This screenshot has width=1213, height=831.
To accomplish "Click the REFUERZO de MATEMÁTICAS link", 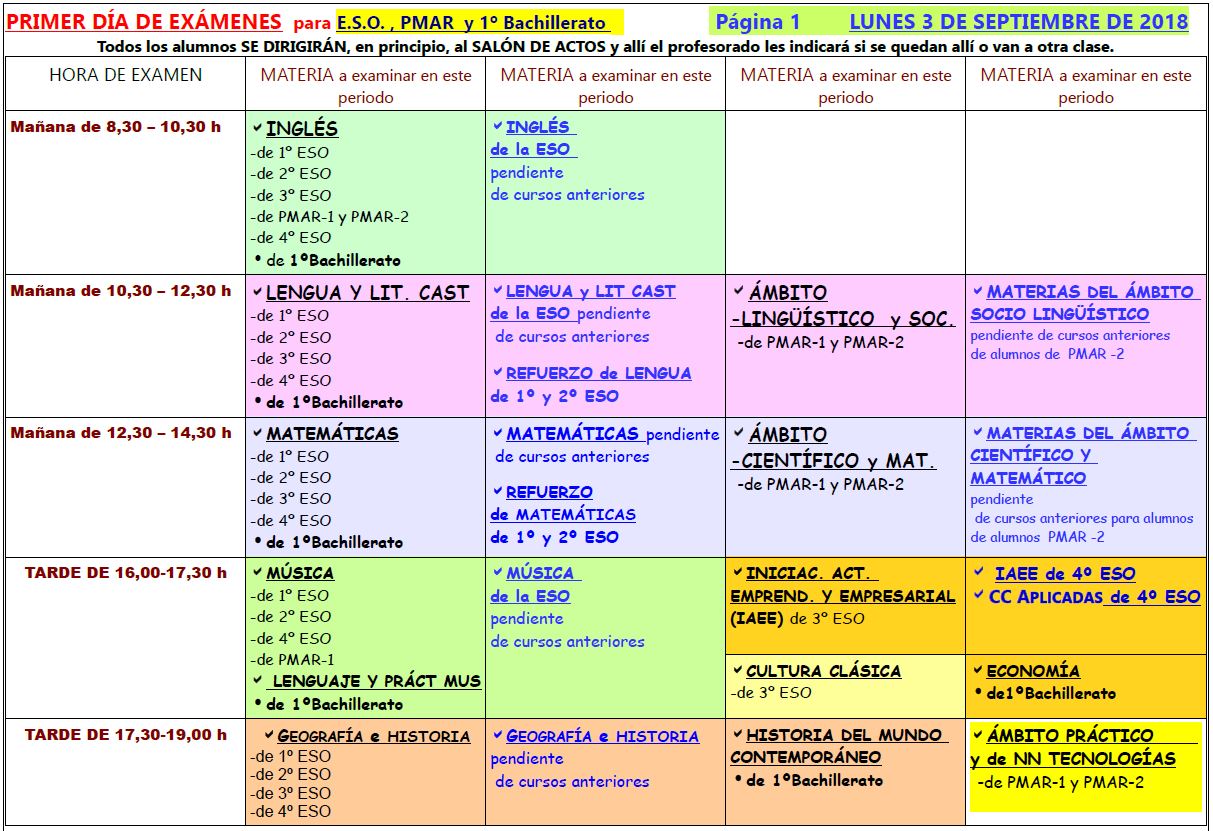I will click(563, 503).
